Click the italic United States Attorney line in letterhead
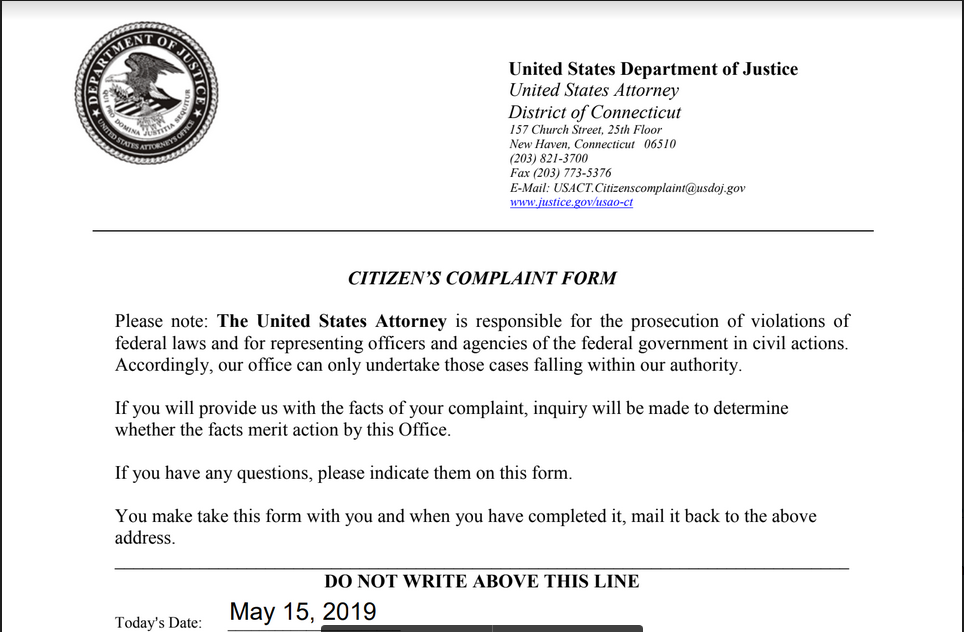Screen dimensions: 964x632 point(593,90)
